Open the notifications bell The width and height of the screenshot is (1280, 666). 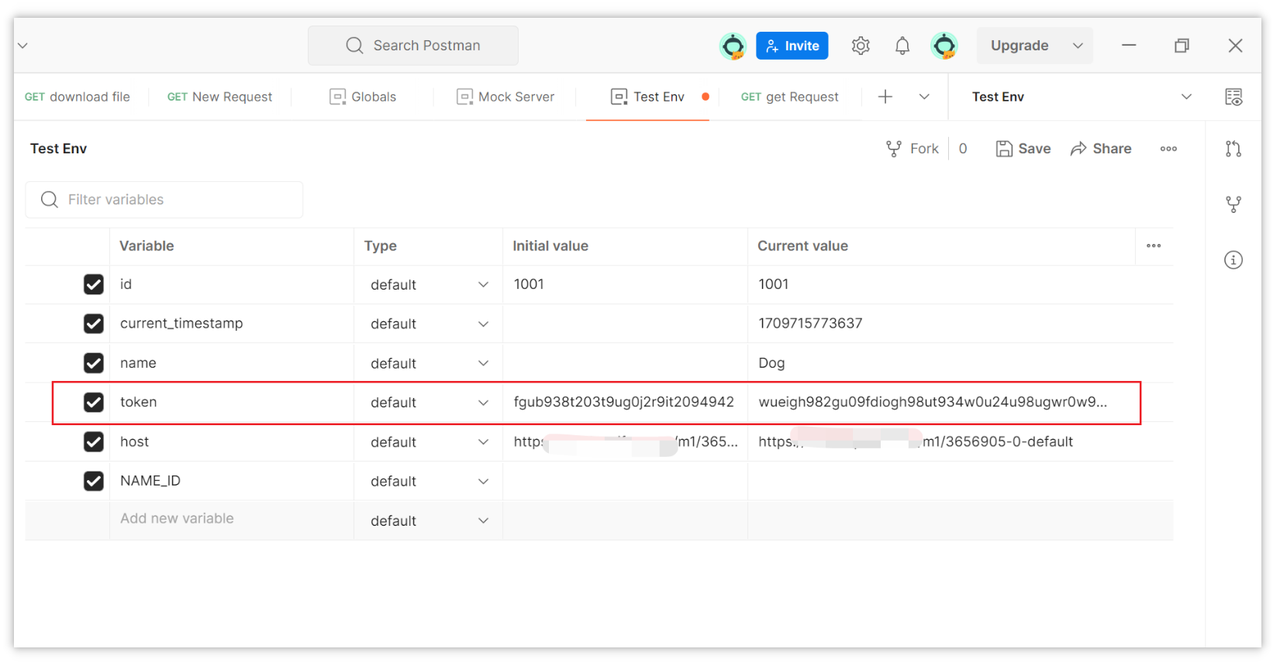[x=902, y=46]
